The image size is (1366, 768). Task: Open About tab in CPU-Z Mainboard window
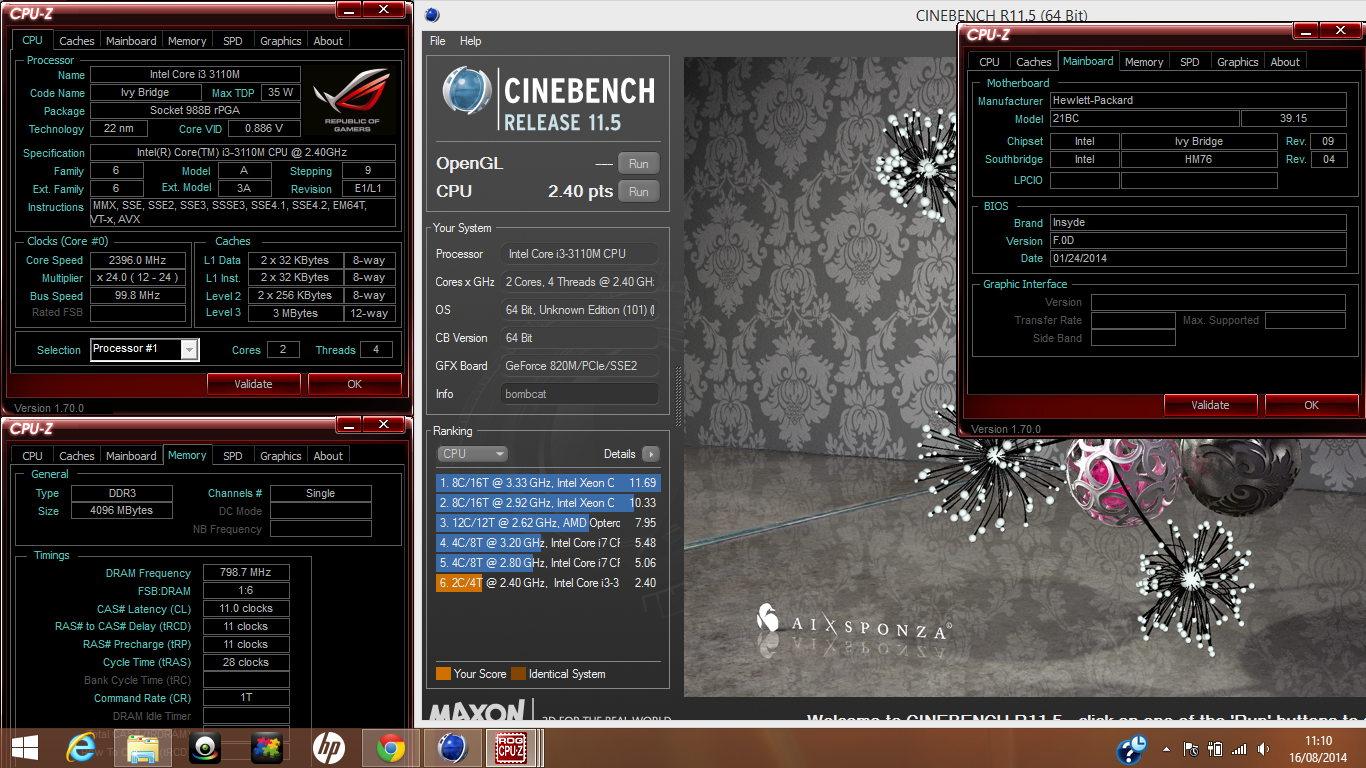click(x=1285, y=62)
